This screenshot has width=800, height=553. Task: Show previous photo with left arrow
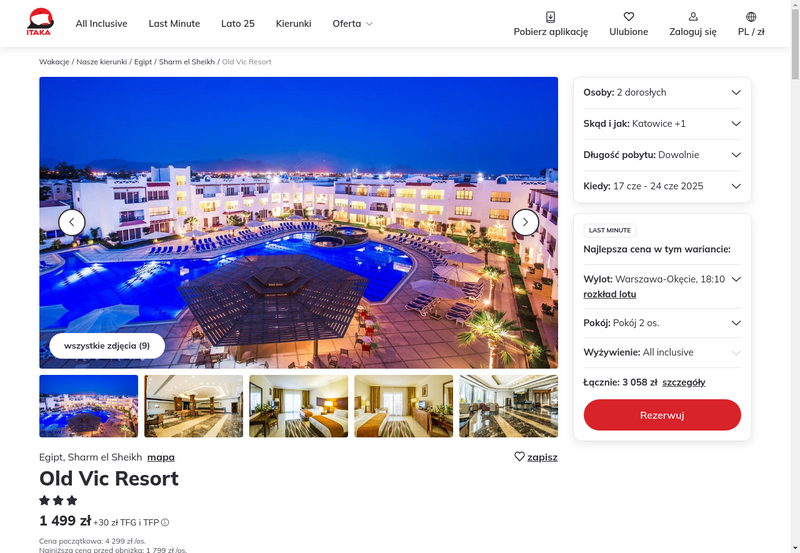coord(71,222)
